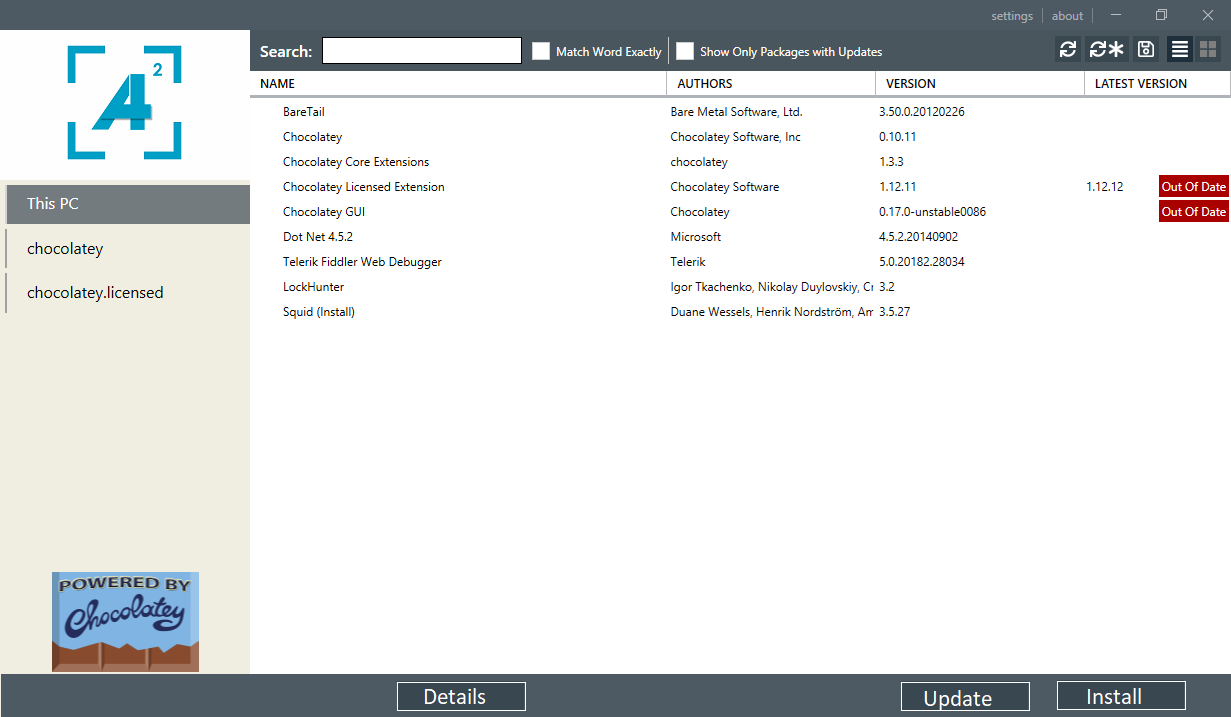The width and height of the screenshot is (1231, 717).
Task: Switch to list view mode
Action: (x=1180, y=49)
